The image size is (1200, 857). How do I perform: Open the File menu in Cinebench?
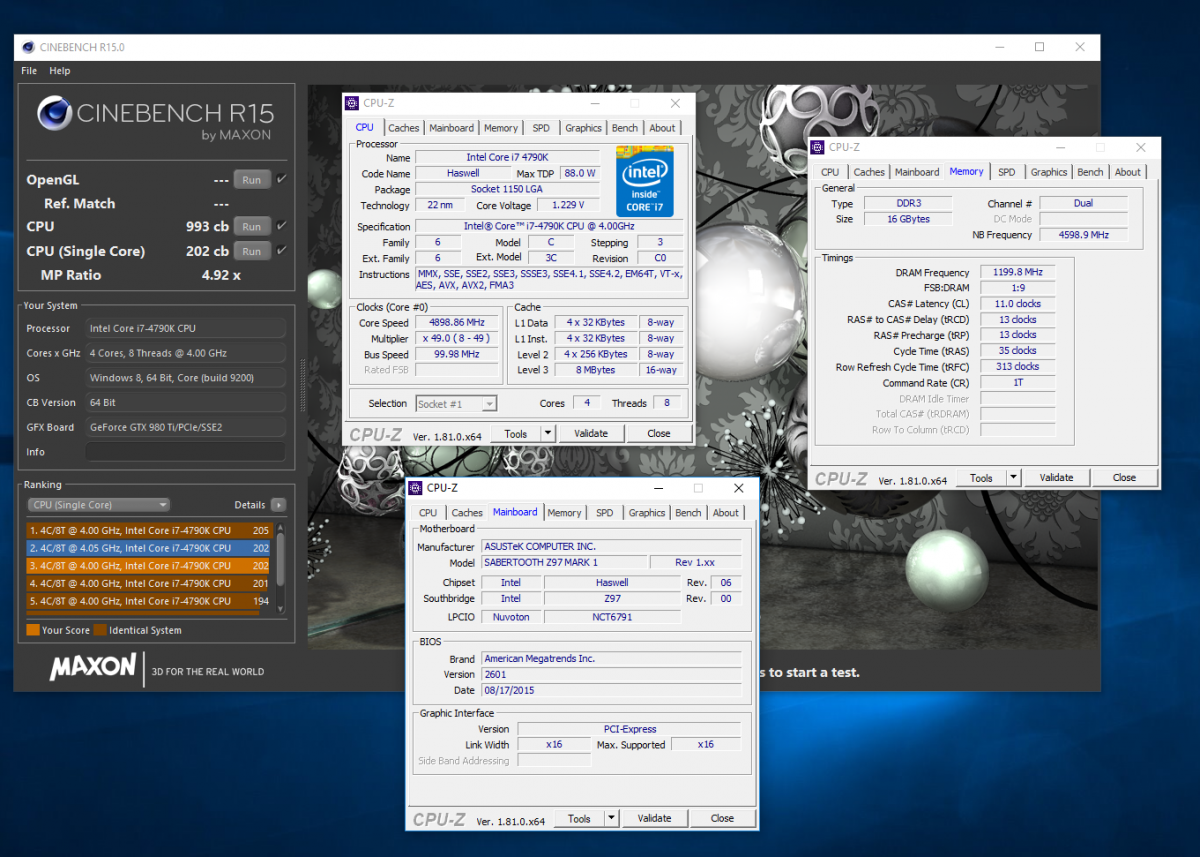point(29,71)
